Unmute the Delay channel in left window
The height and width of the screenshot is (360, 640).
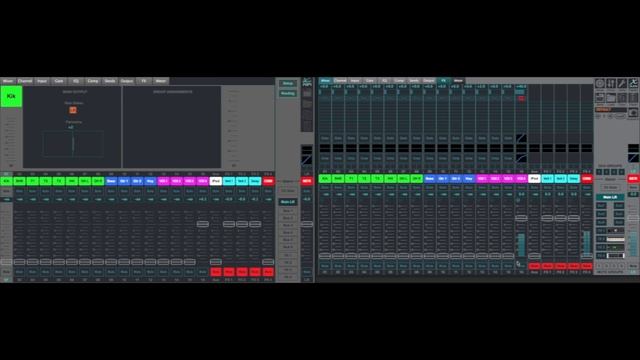coord(255,272)
